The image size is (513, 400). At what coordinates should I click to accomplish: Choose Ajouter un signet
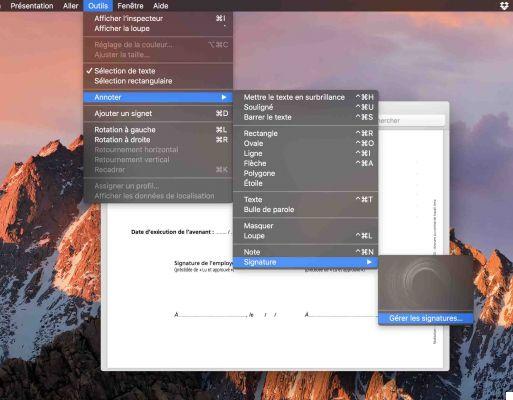coord(158,114)
